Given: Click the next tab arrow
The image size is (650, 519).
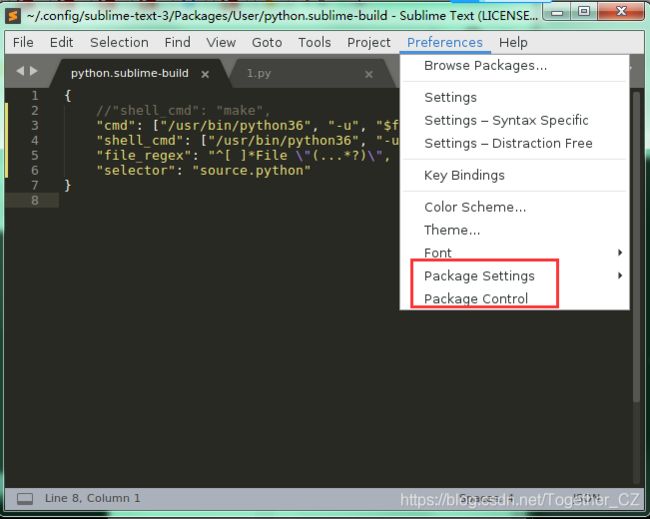Looking at the screenshot, I should [34, 71].
